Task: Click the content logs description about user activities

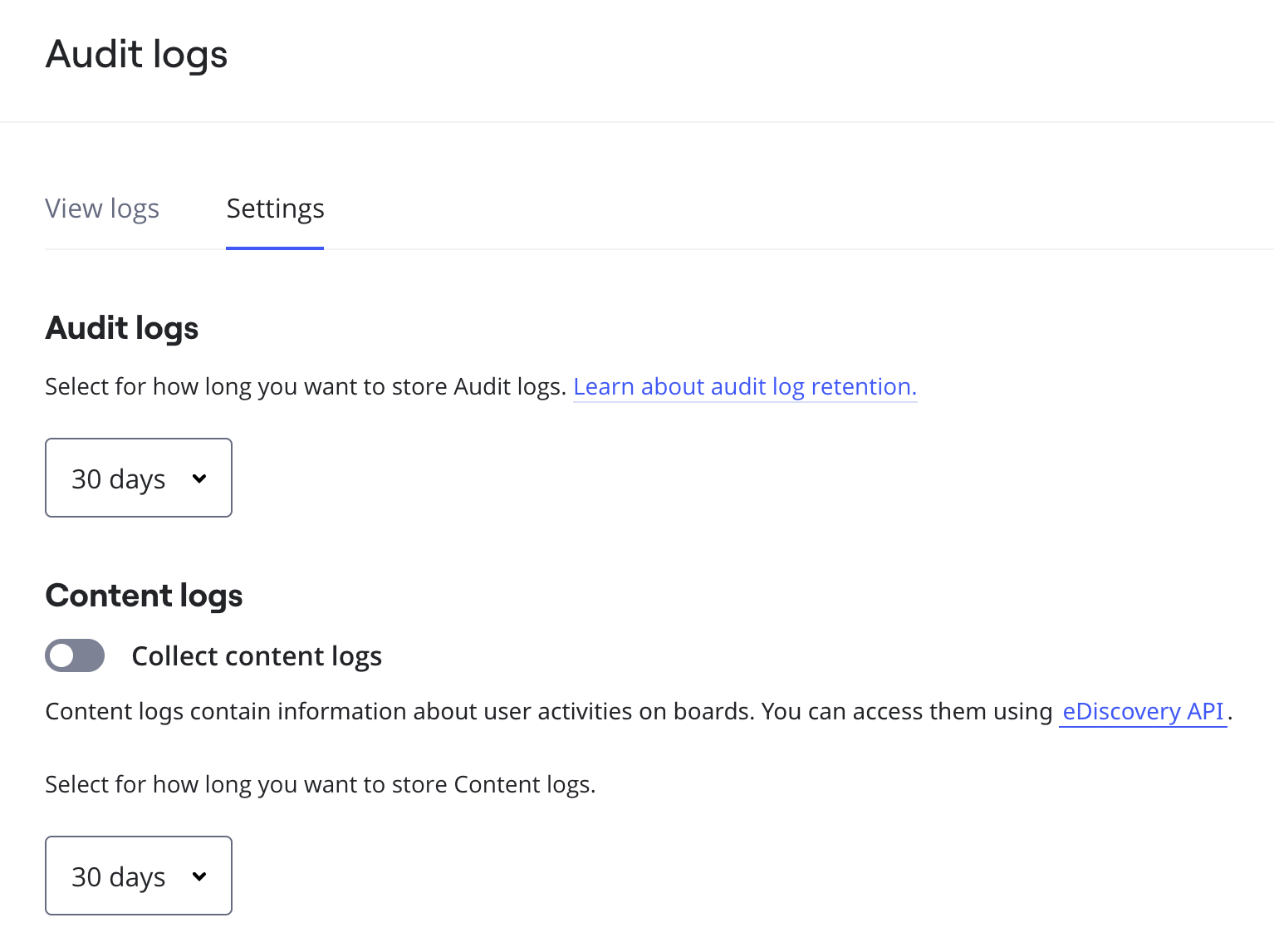Action: pos(548,712)
